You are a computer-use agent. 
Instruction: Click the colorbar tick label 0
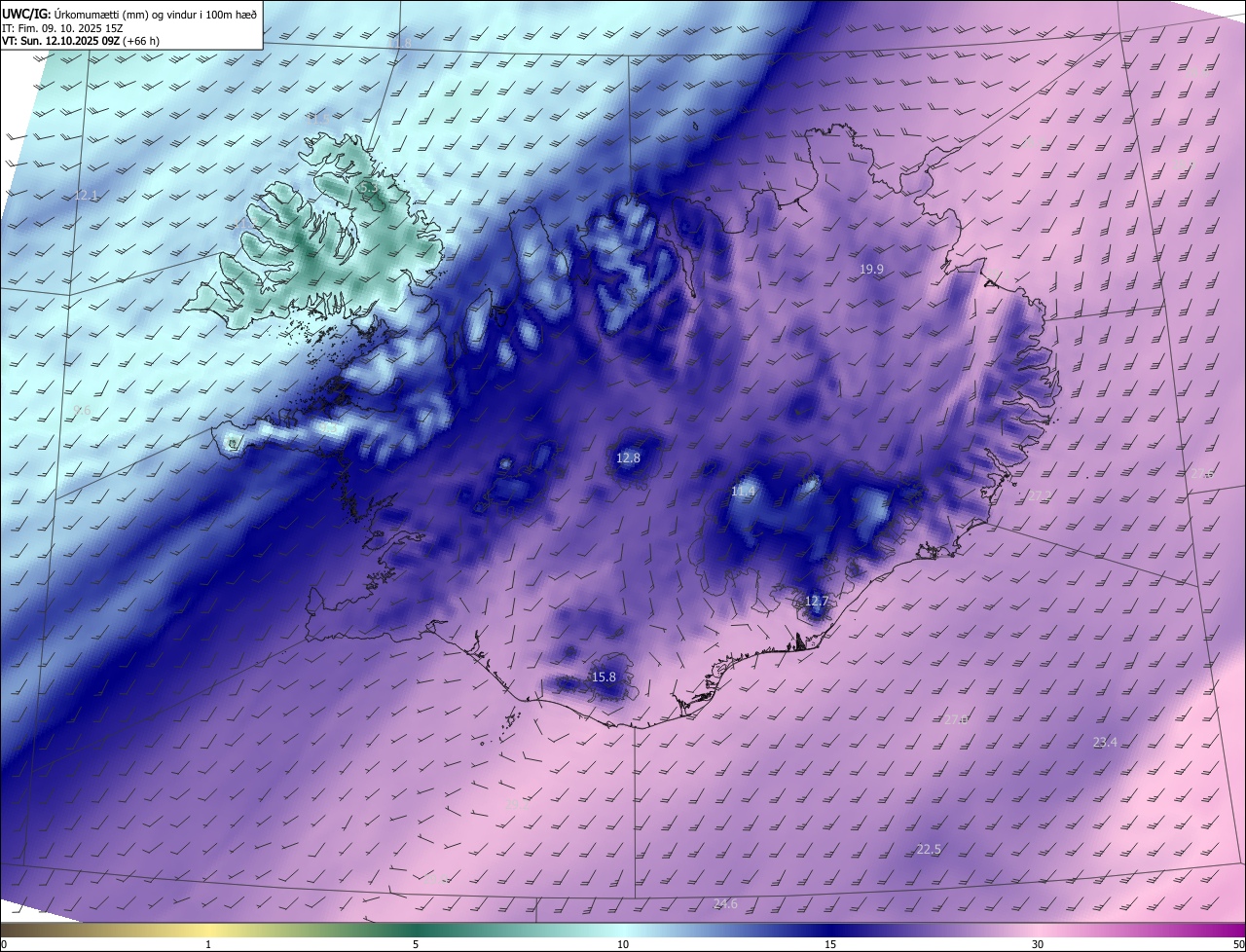click(4, 944)
